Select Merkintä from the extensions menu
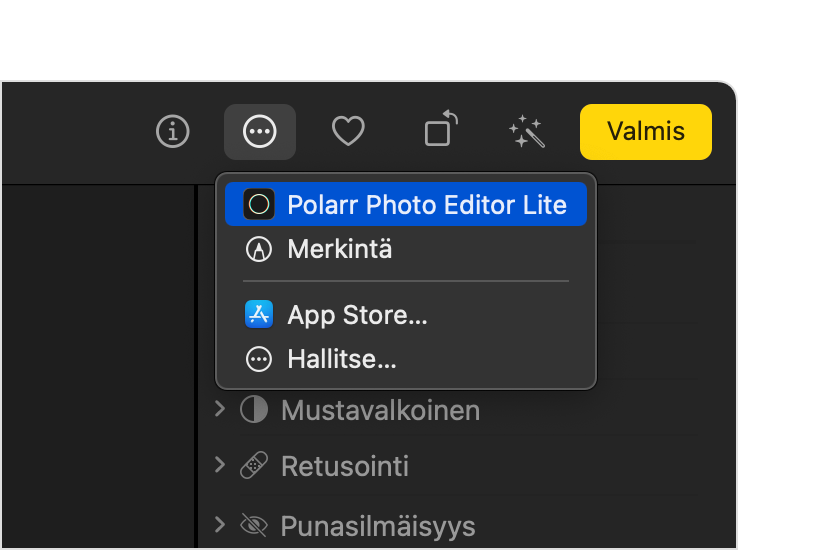Viewport: 820px width, 550px height. (x=406, y=249)
